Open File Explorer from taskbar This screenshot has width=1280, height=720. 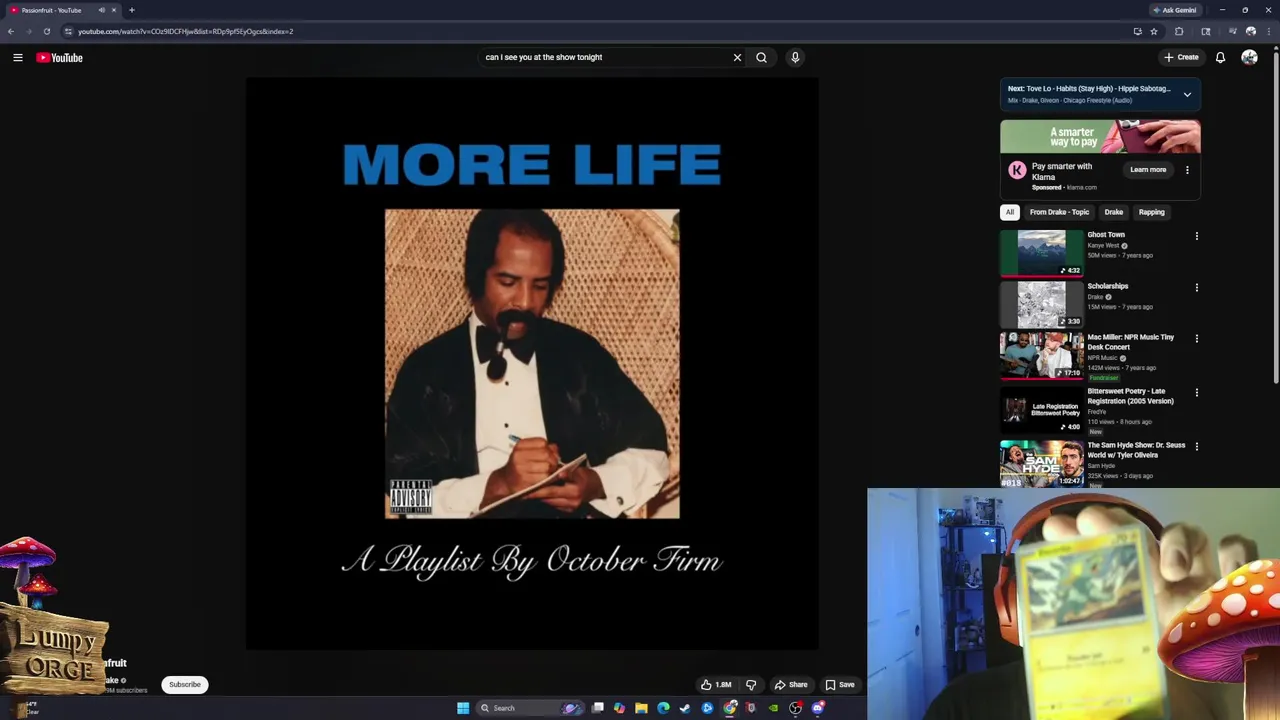[641, 708]
